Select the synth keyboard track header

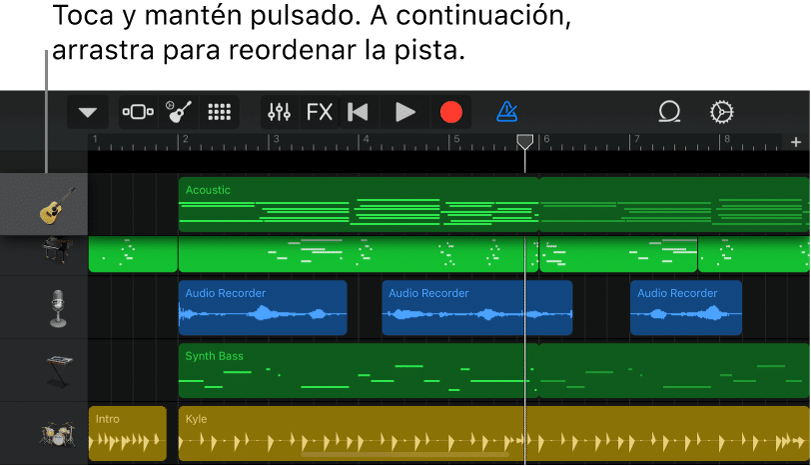pyautogui.click(x=44, y=371)
